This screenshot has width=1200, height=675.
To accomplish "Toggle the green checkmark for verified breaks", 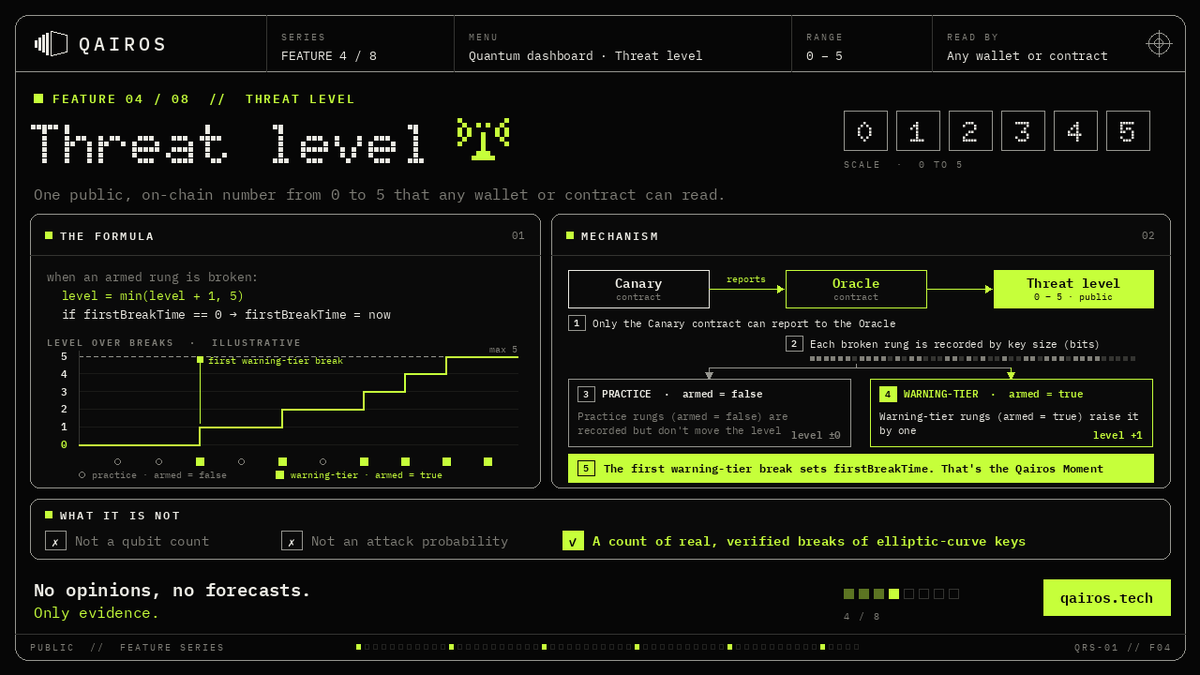I will click(x=573, y=541).
